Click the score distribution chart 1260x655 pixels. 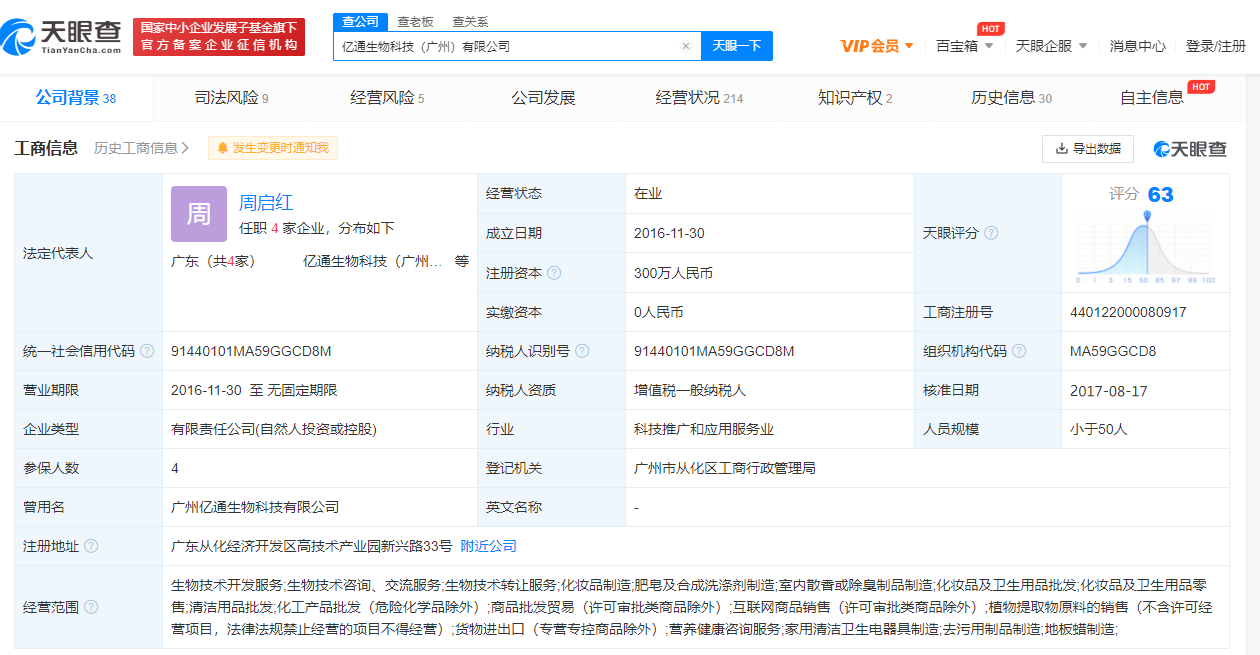[x=1146, y=248]
